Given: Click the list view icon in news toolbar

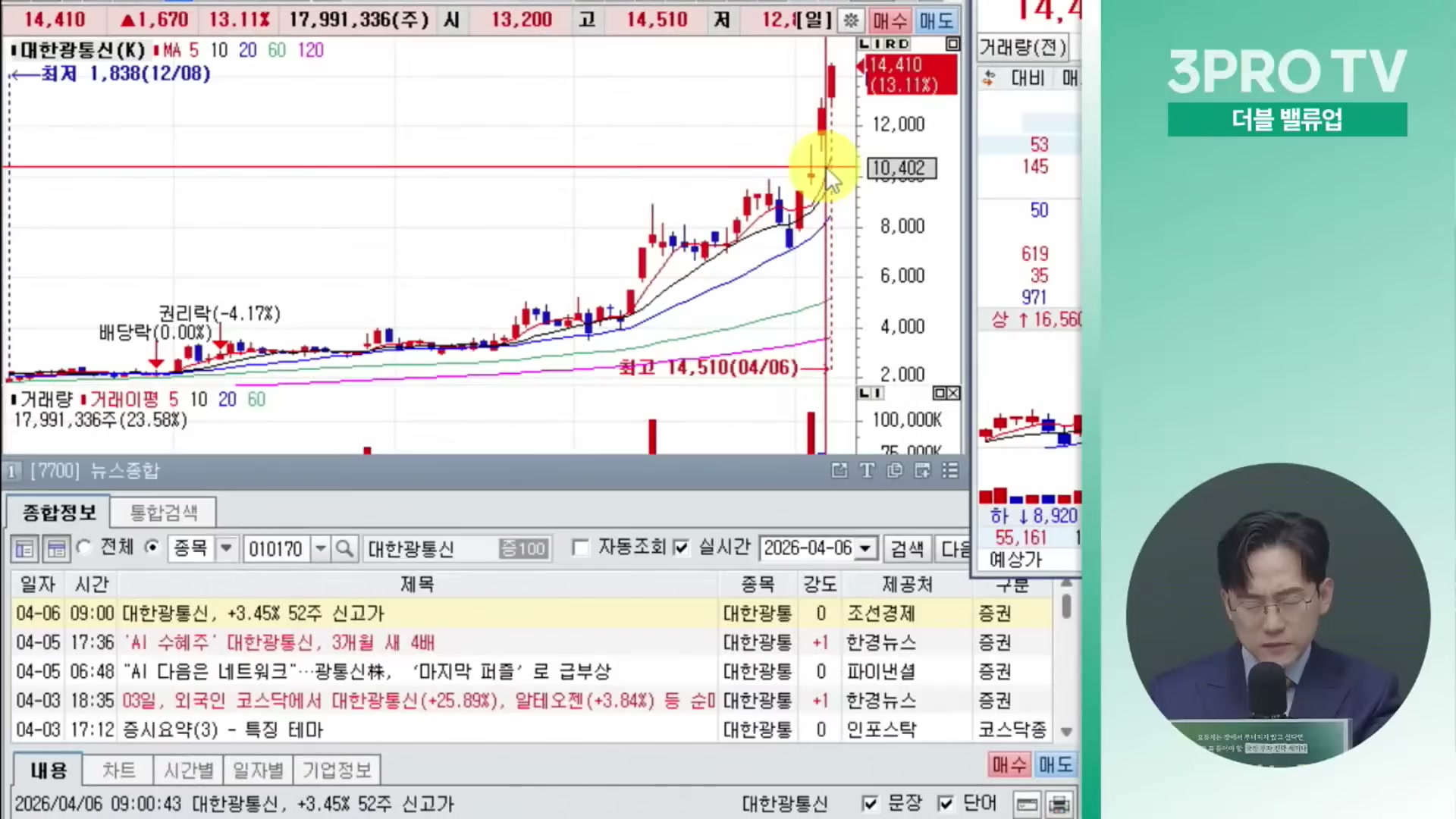Looking at the screenshot, I should (x=950, y=471).
